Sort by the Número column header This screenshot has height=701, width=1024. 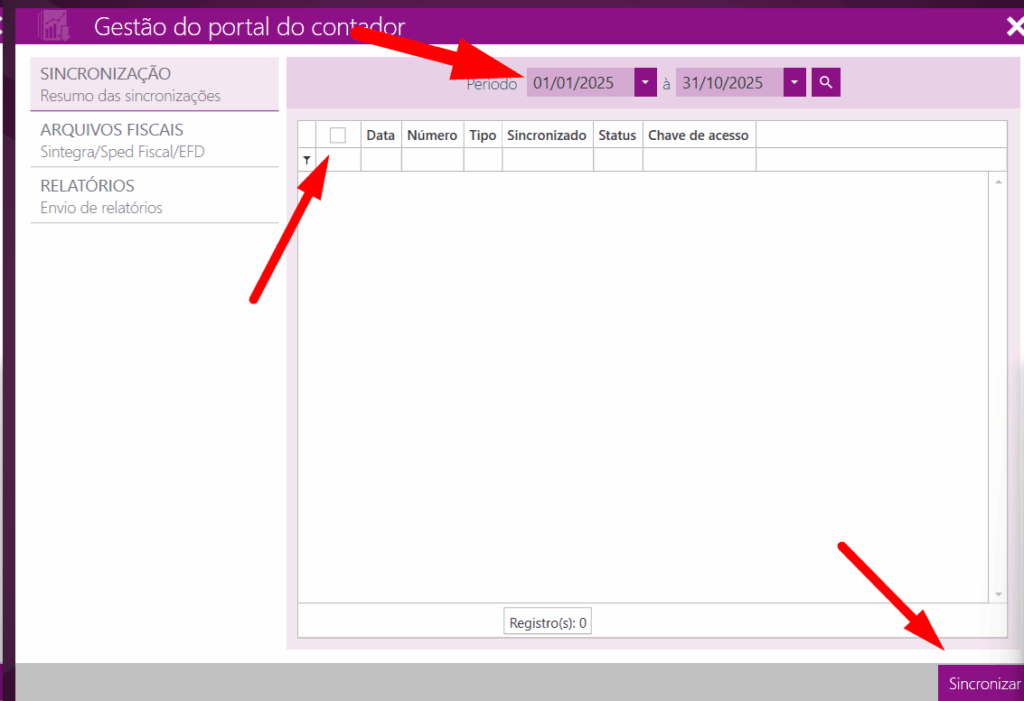point(432,135)
